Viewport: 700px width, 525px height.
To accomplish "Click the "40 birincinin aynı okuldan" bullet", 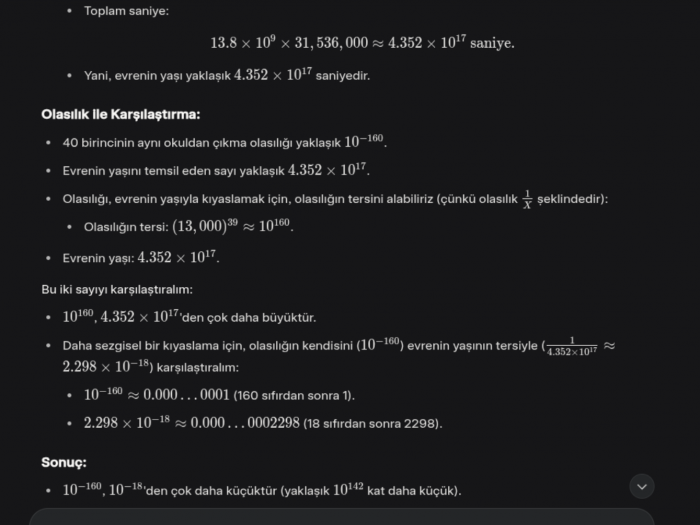I will pyautogui.click(x=224, y=142).
